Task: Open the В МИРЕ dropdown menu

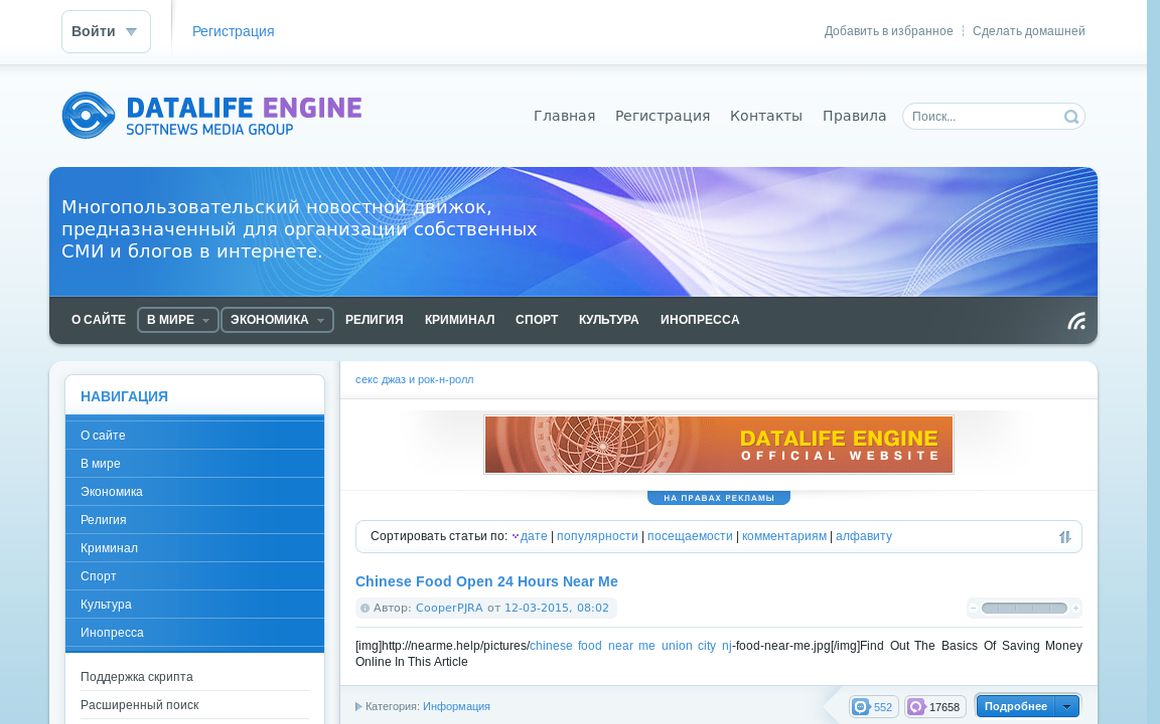Action: [178, 319]
